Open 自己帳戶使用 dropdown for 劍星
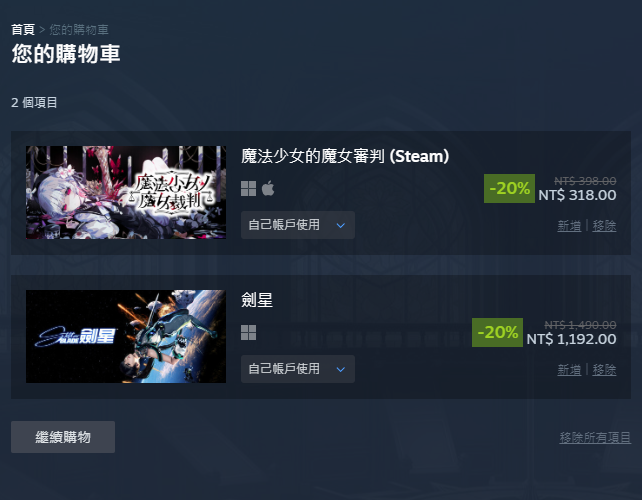 coord(298,369)
